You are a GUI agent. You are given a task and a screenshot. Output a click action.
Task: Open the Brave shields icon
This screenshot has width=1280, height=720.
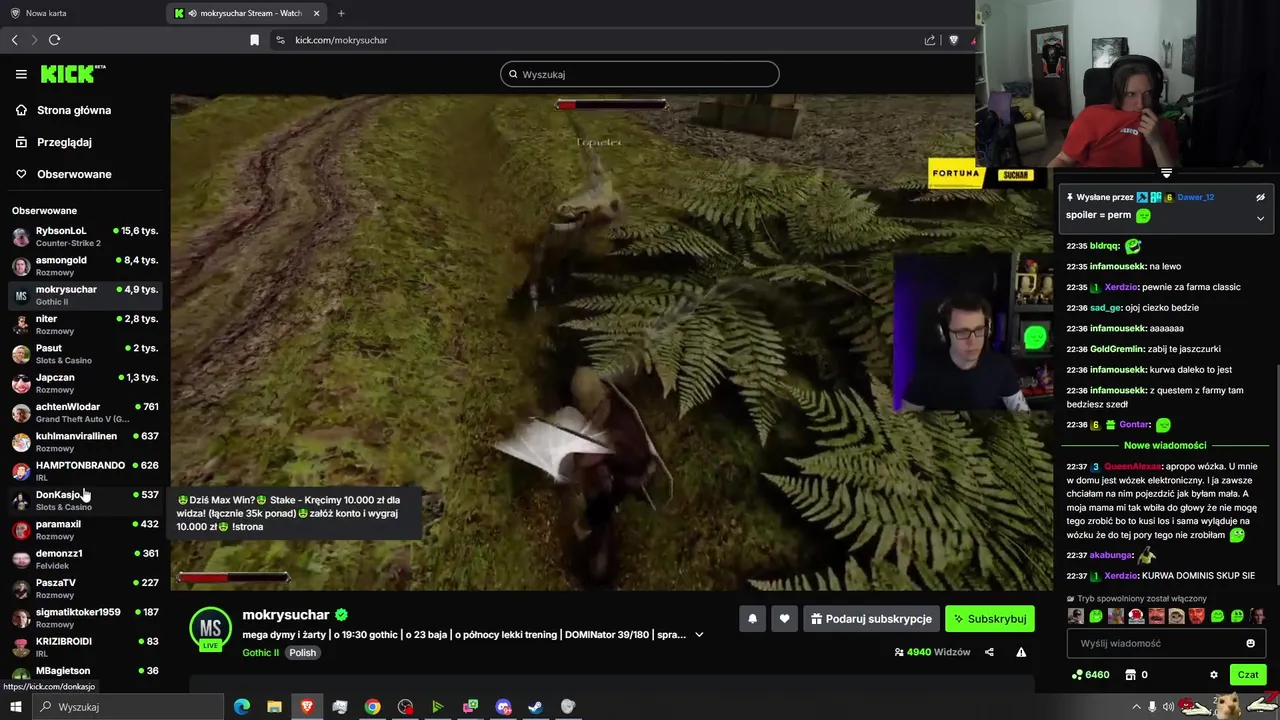pyautogui.click(x=954, y=40)
